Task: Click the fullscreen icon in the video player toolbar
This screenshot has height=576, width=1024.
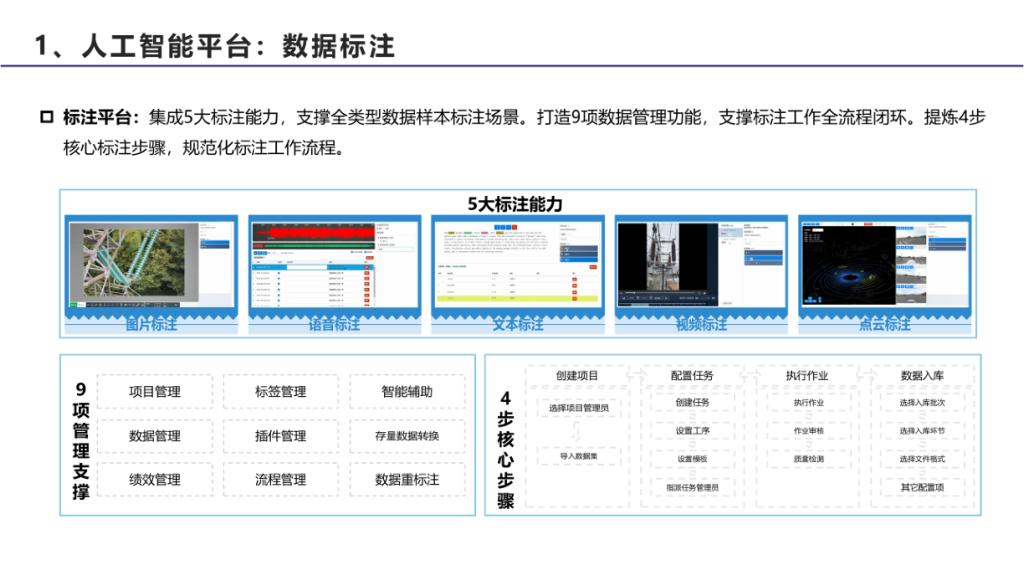Action: tap(713, 298)
